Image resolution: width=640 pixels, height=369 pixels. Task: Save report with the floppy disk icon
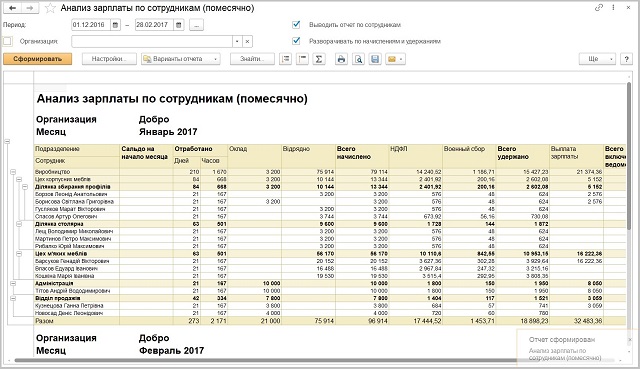[375, 59]
